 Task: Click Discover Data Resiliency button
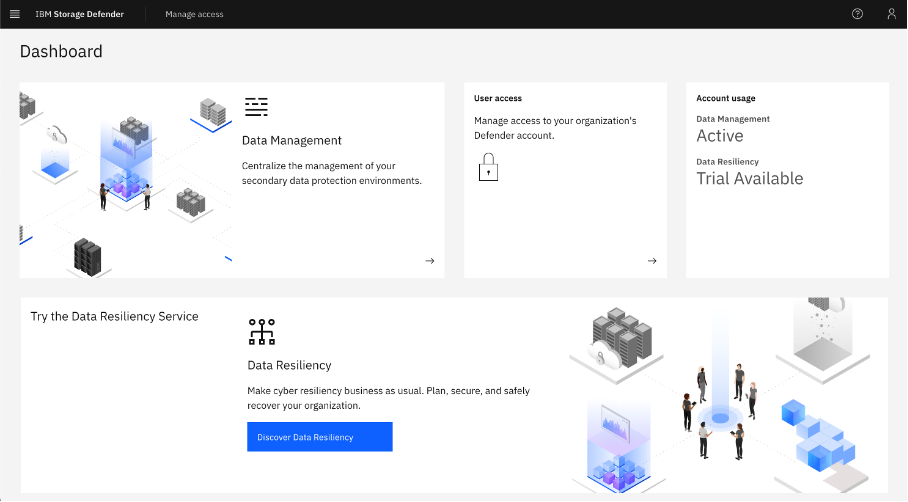(x=320, y=437)
